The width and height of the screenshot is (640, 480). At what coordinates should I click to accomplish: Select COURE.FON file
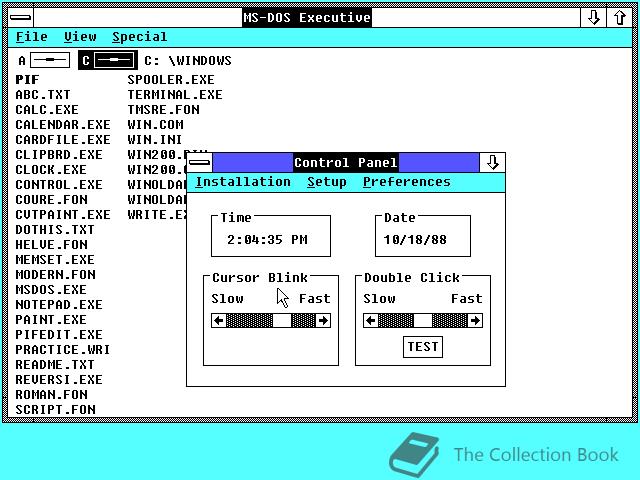[x=51, y=200]
